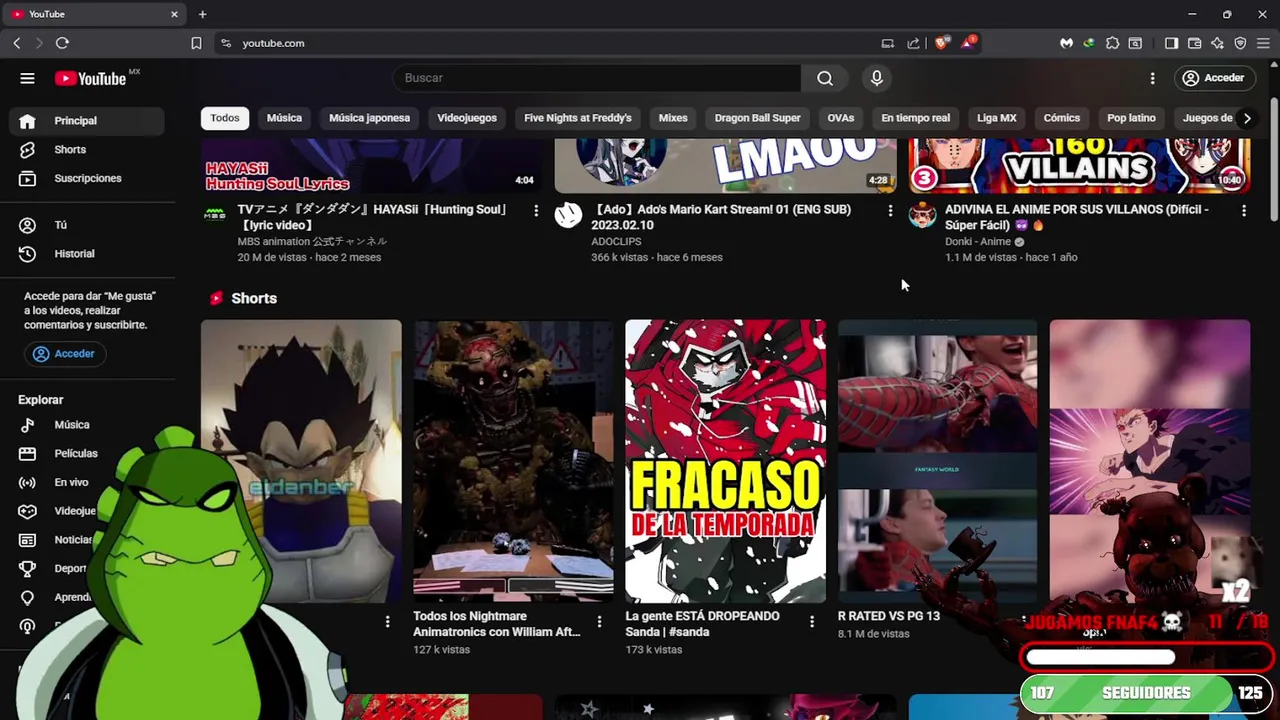Open Brave VPN shield icon
The height and width of the screenshot is (720, 1280).
tap(1241, 43)
